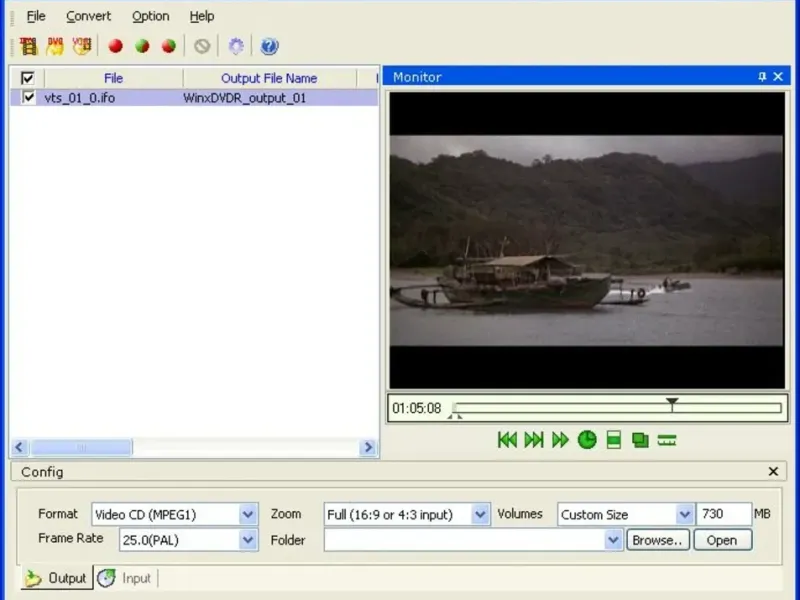Viewport: 800px width, 600px height.
Task: Open the Convert menu
Action: 88,16
